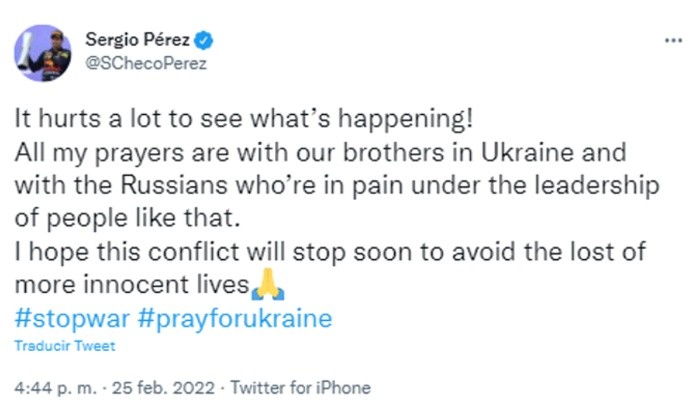Click the 4:44 p. m. timestamp

click(x=50, y=387)
